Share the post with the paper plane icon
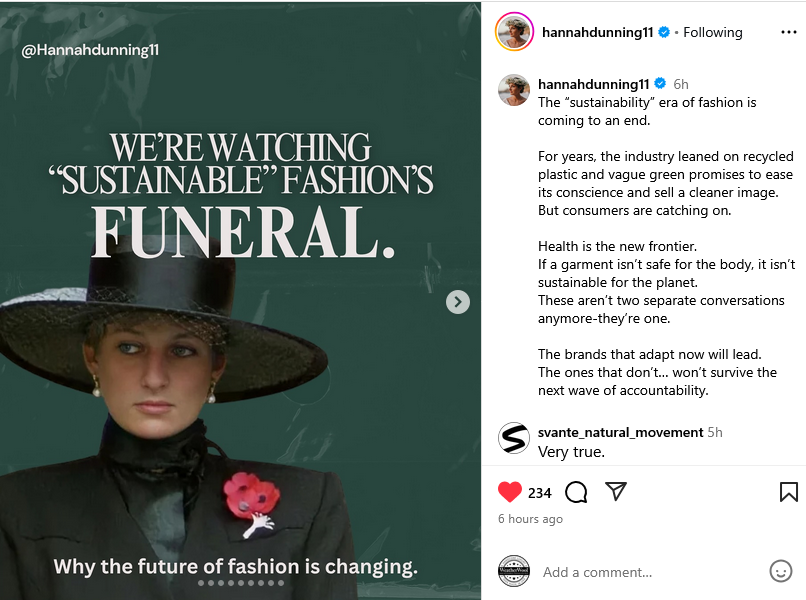806x600 pixels. point(616,491)
